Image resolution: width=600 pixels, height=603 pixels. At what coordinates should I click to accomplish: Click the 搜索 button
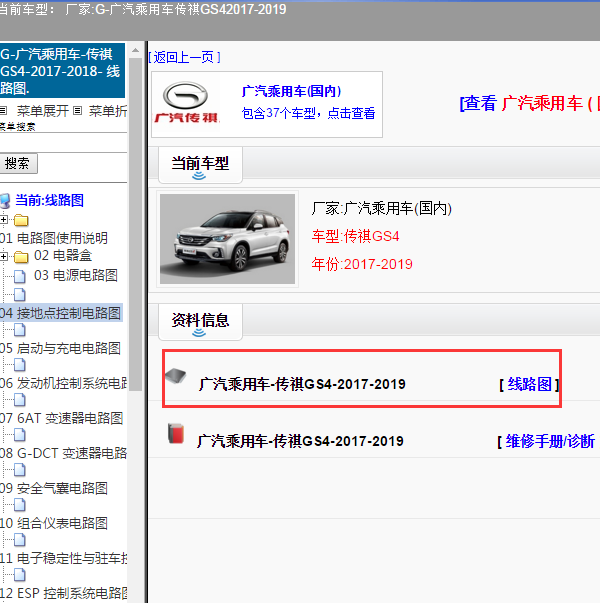pyautogui.click(x=18, y=163)
